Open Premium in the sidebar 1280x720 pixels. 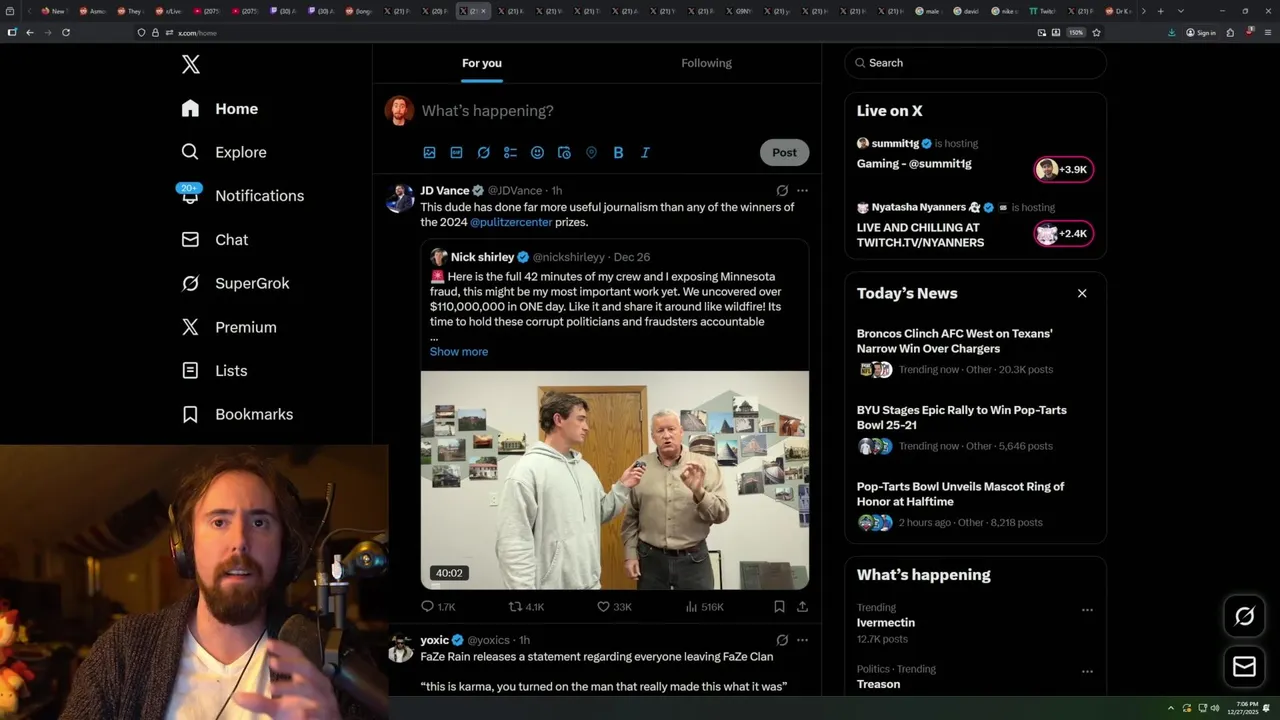(x=228, y=327)
